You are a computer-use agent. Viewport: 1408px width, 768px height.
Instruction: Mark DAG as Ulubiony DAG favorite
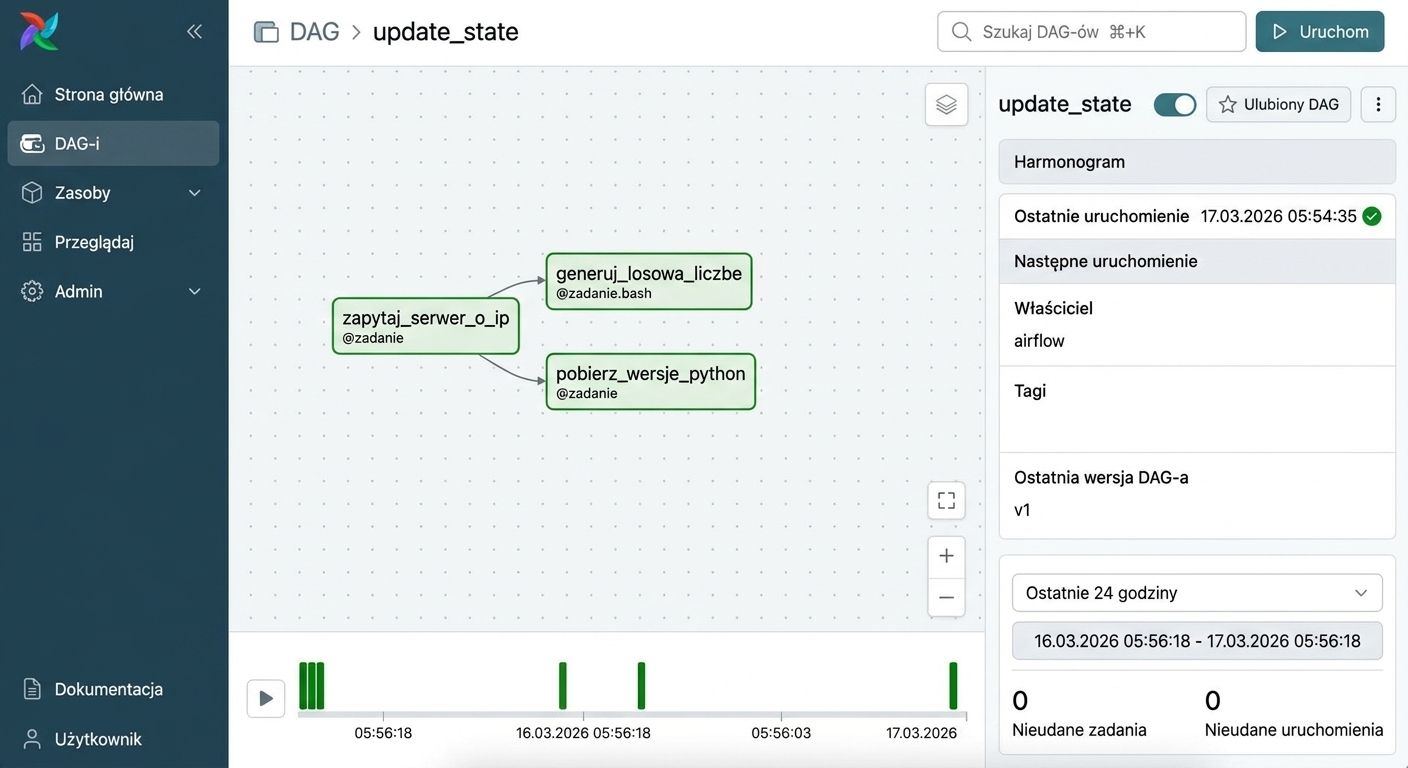click(1278, 104)
